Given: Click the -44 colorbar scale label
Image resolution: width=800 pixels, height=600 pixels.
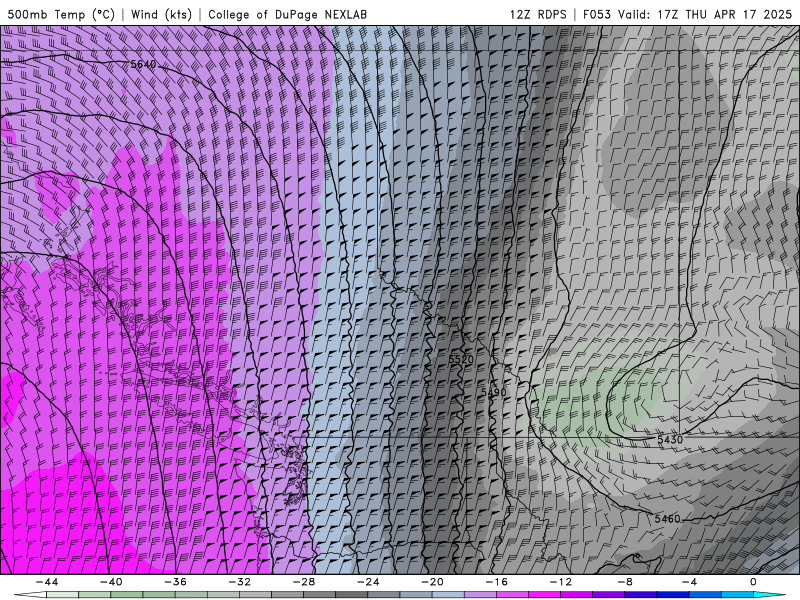Looking at the screenshot, I should pos(47,582).
